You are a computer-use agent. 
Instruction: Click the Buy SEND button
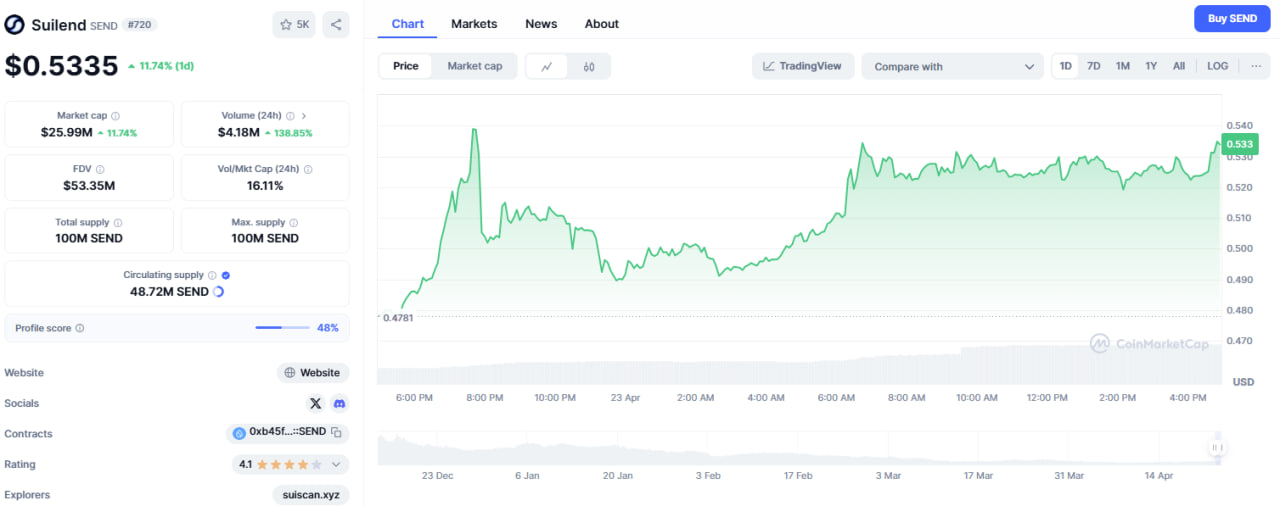pyautogui.click(x=1231, y=19)
